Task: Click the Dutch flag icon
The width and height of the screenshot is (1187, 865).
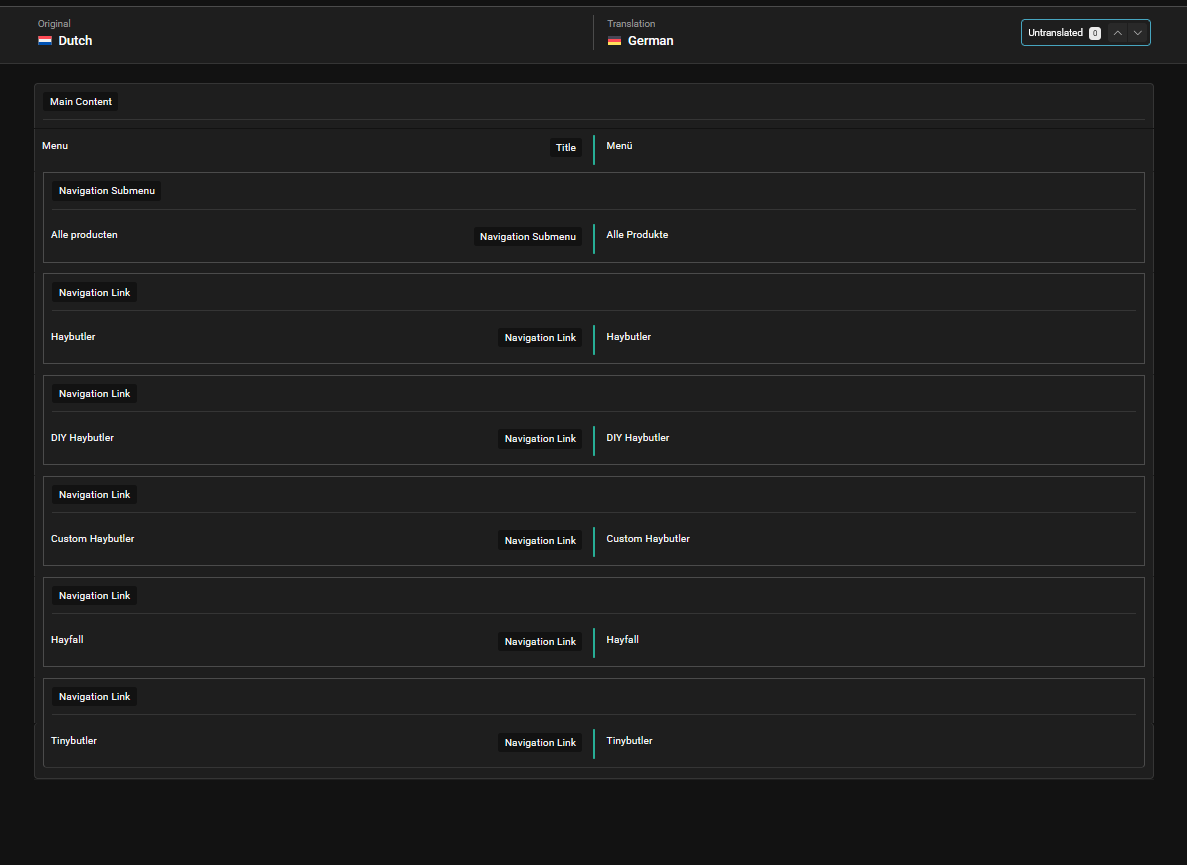Action: [45, 41]
